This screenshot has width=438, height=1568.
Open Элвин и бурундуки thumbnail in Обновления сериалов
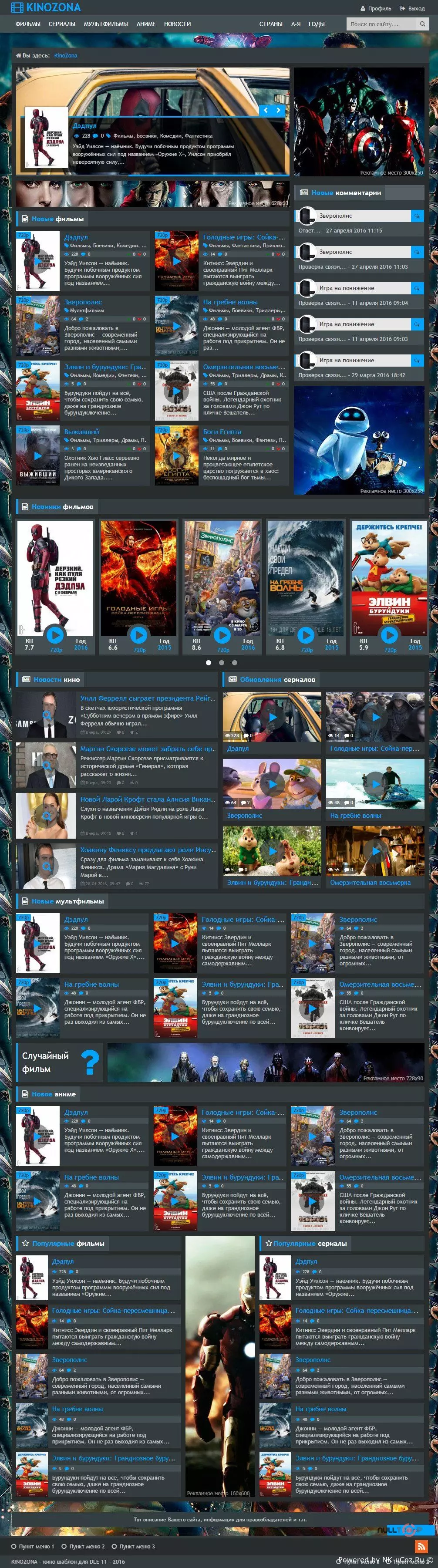pyautogui.click(x=272, y=851)
